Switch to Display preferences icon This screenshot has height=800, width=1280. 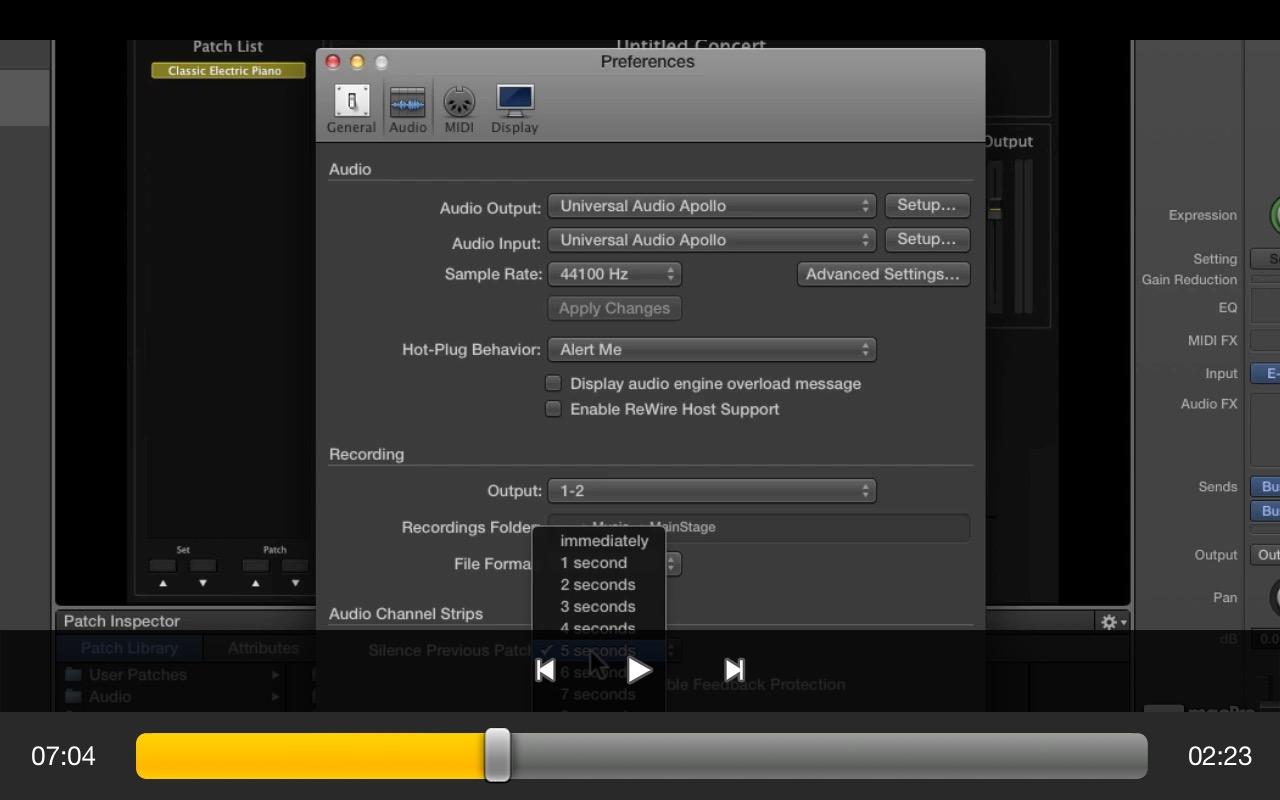click(515, 109)
